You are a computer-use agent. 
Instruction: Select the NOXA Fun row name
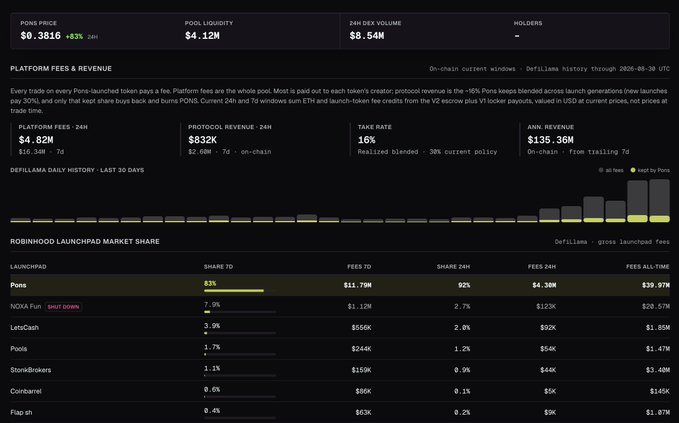pos(26,307)
